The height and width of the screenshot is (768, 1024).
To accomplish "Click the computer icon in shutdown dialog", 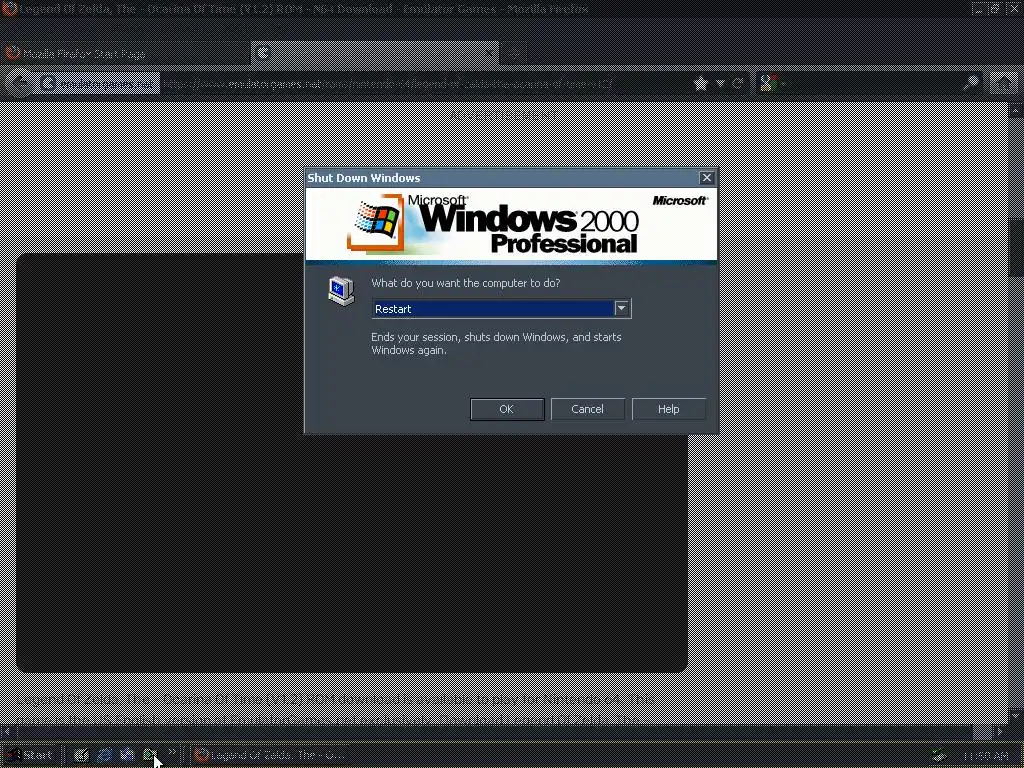I will coord(341,291).
